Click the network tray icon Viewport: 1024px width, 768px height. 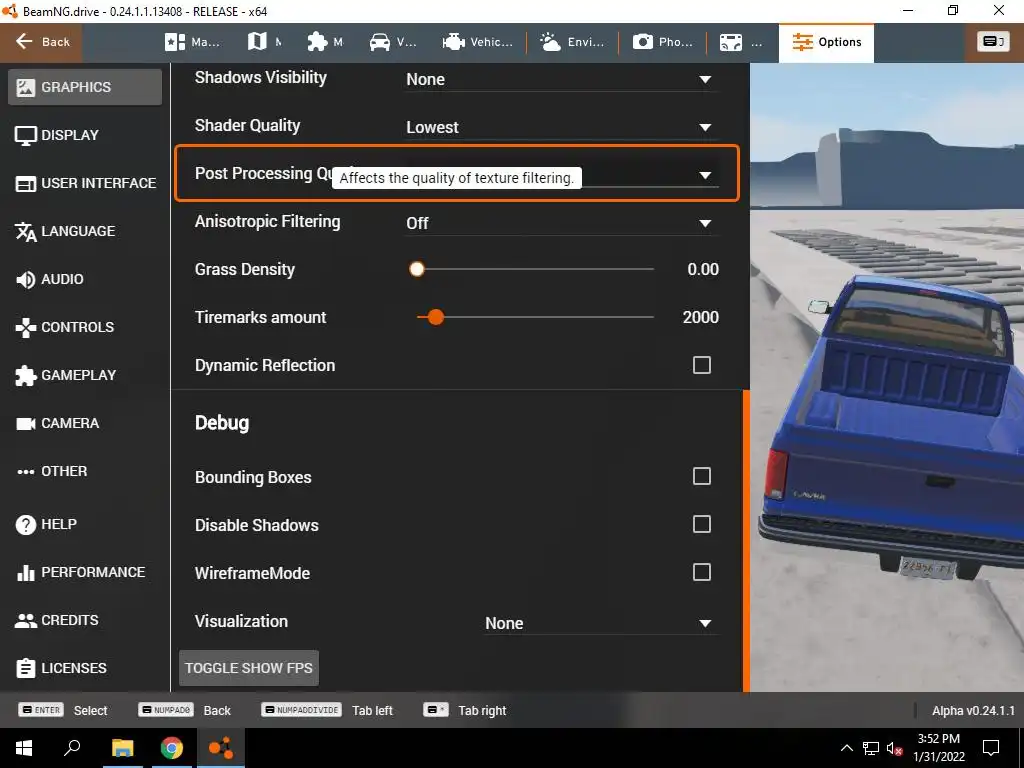(871, 749)
